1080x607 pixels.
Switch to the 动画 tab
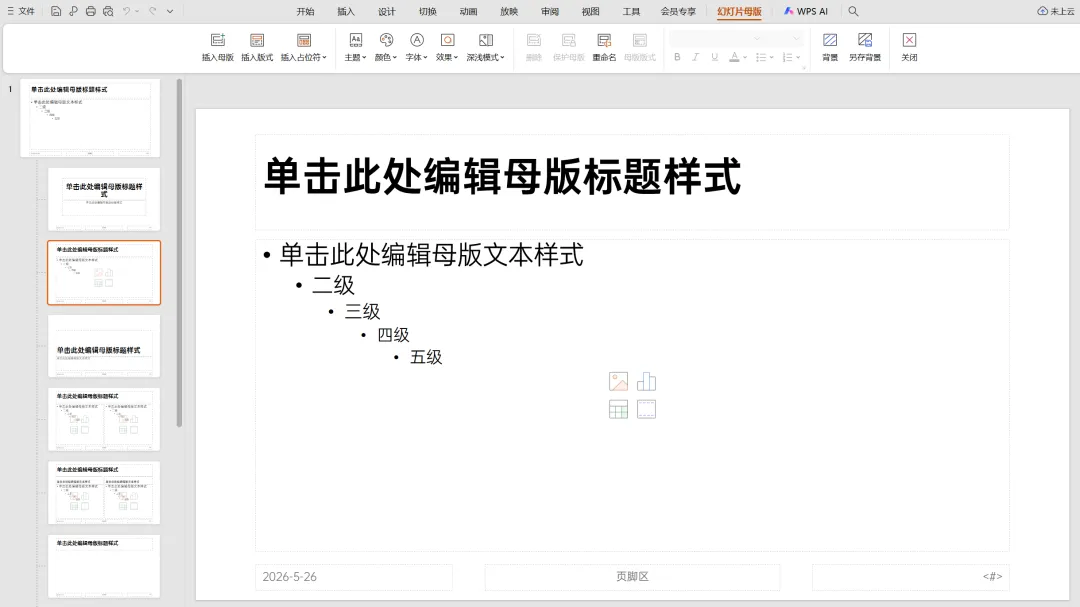(468, 12)
